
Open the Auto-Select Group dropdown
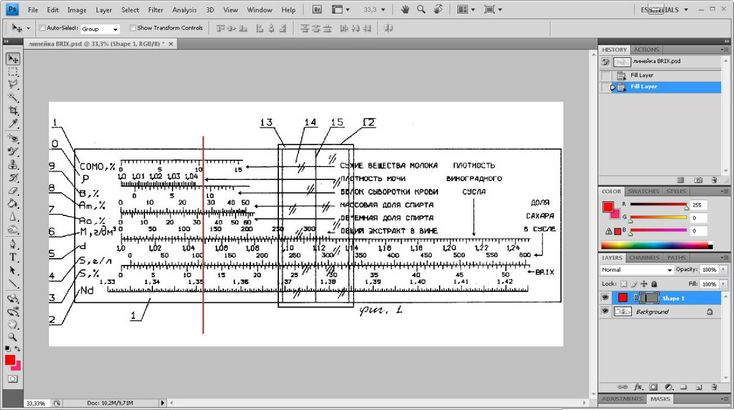click(100, 29)
